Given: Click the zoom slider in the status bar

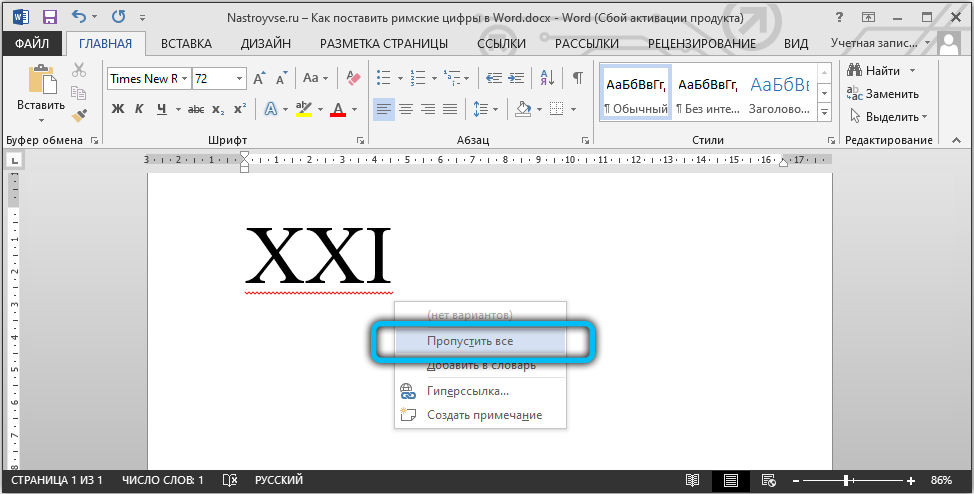Looking at the screenshot, I should pos(846,481).
